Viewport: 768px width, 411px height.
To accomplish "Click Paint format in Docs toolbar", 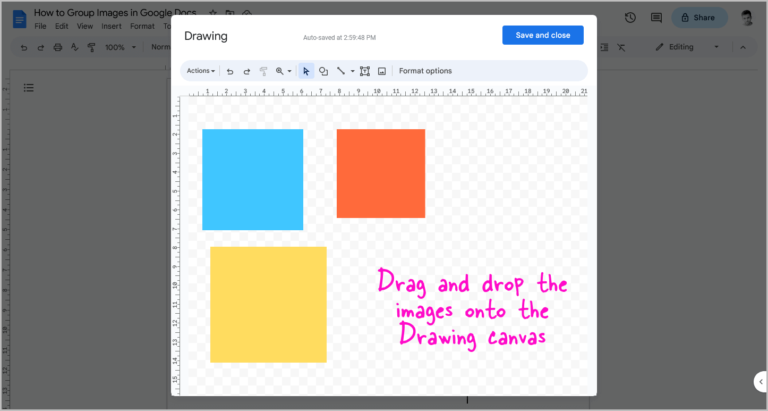I will point(91,48).
